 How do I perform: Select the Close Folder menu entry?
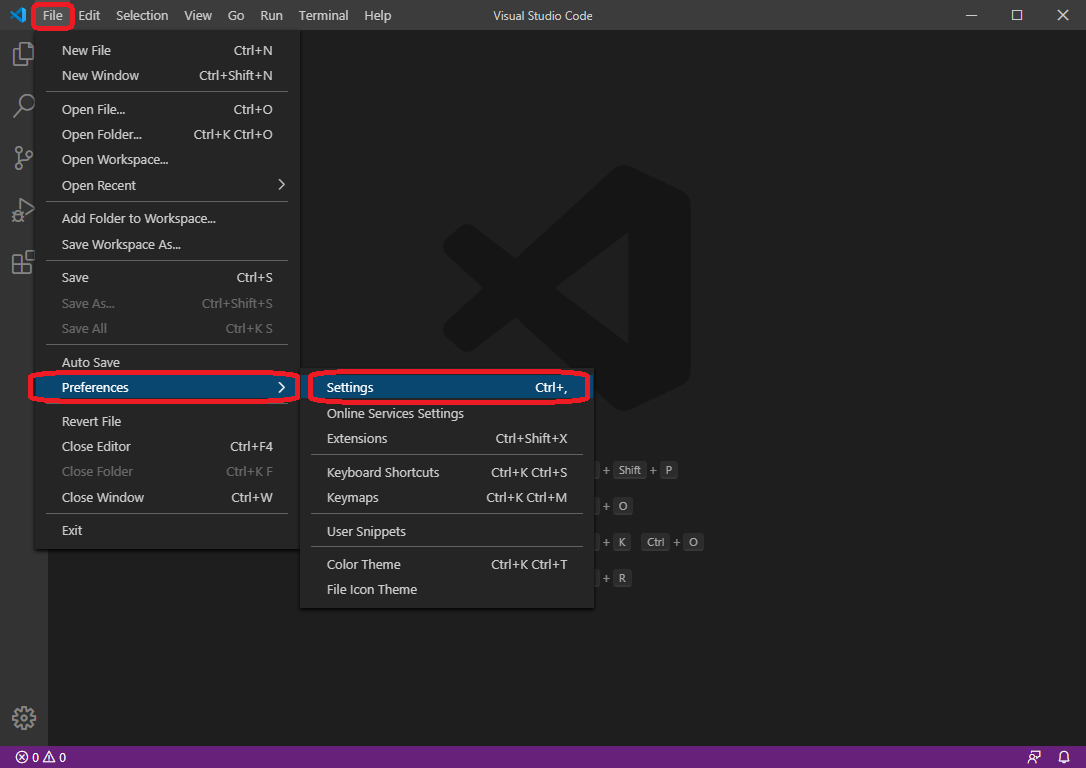coord(167,472)
